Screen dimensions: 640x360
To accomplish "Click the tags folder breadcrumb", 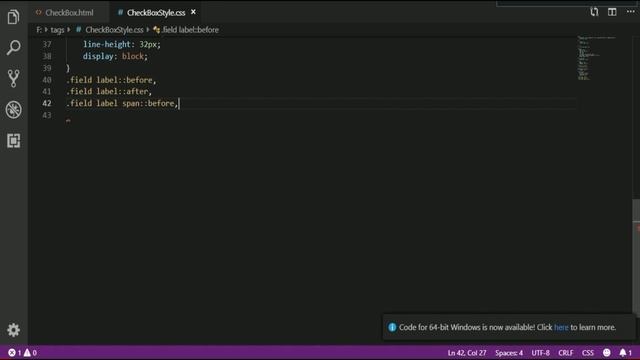I will click(57, 30).
